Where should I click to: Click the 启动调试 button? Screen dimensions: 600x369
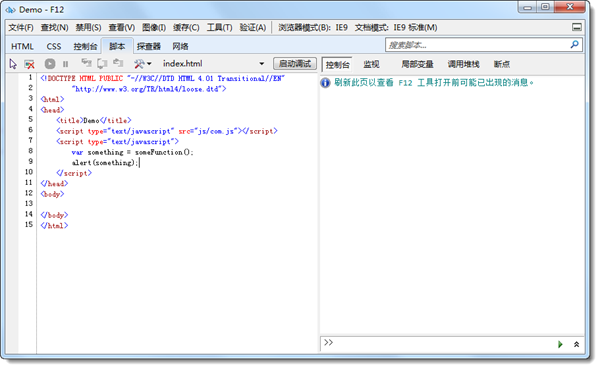[x=295, y=64]
